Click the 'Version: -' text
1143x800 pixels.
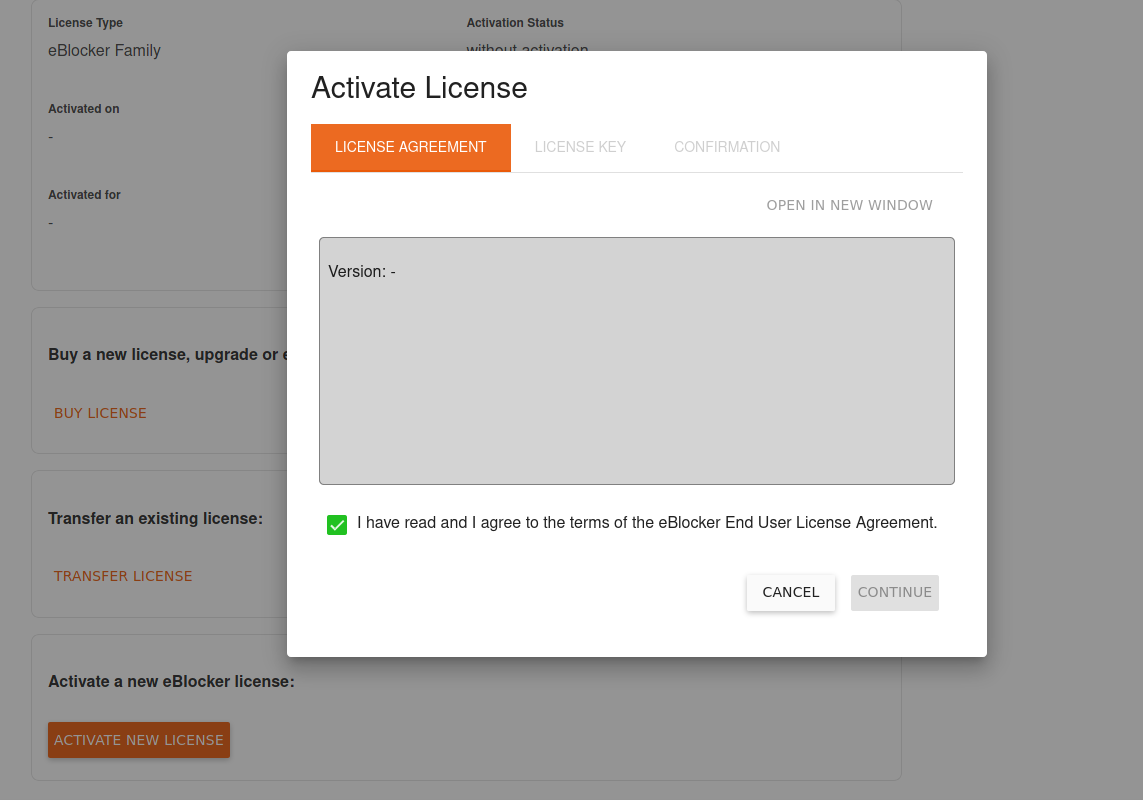click(362, 271)
